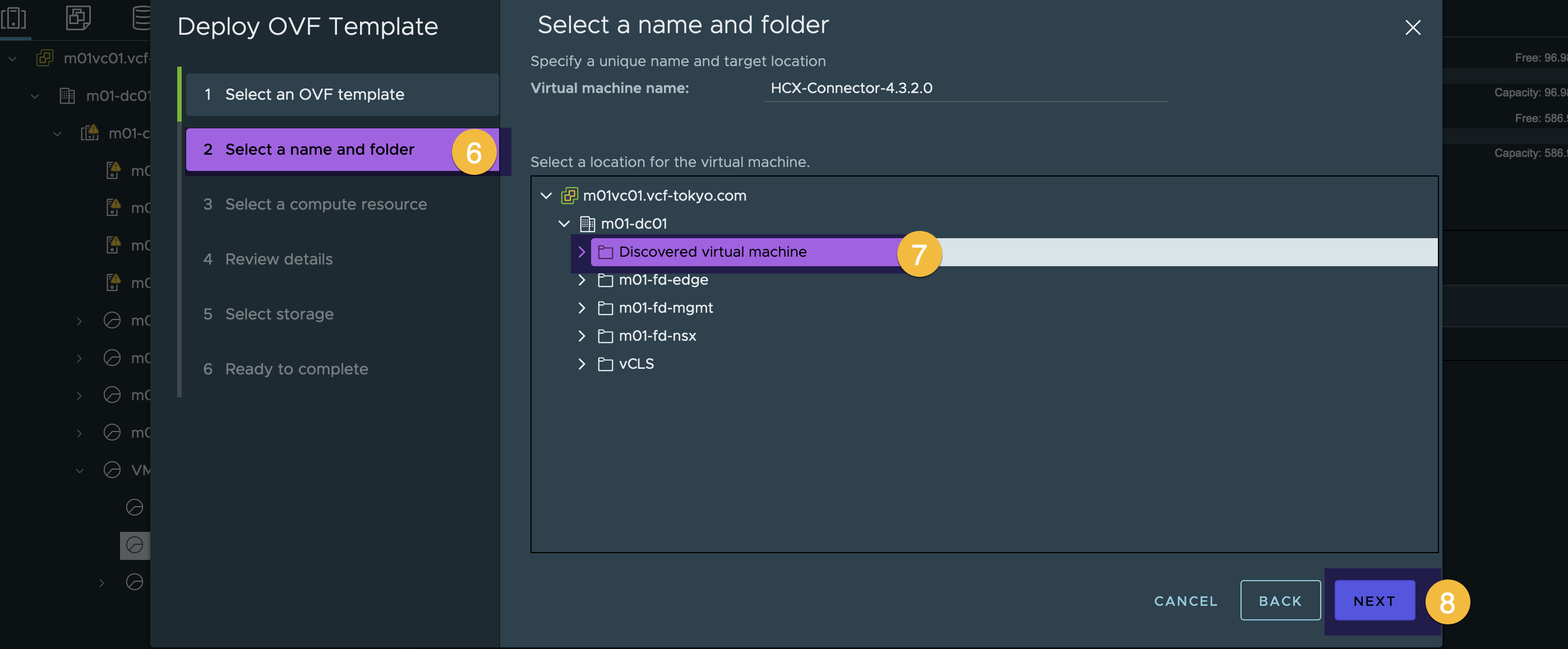
Task: Go to step 1 Select an OVF template
Action: 342,94
